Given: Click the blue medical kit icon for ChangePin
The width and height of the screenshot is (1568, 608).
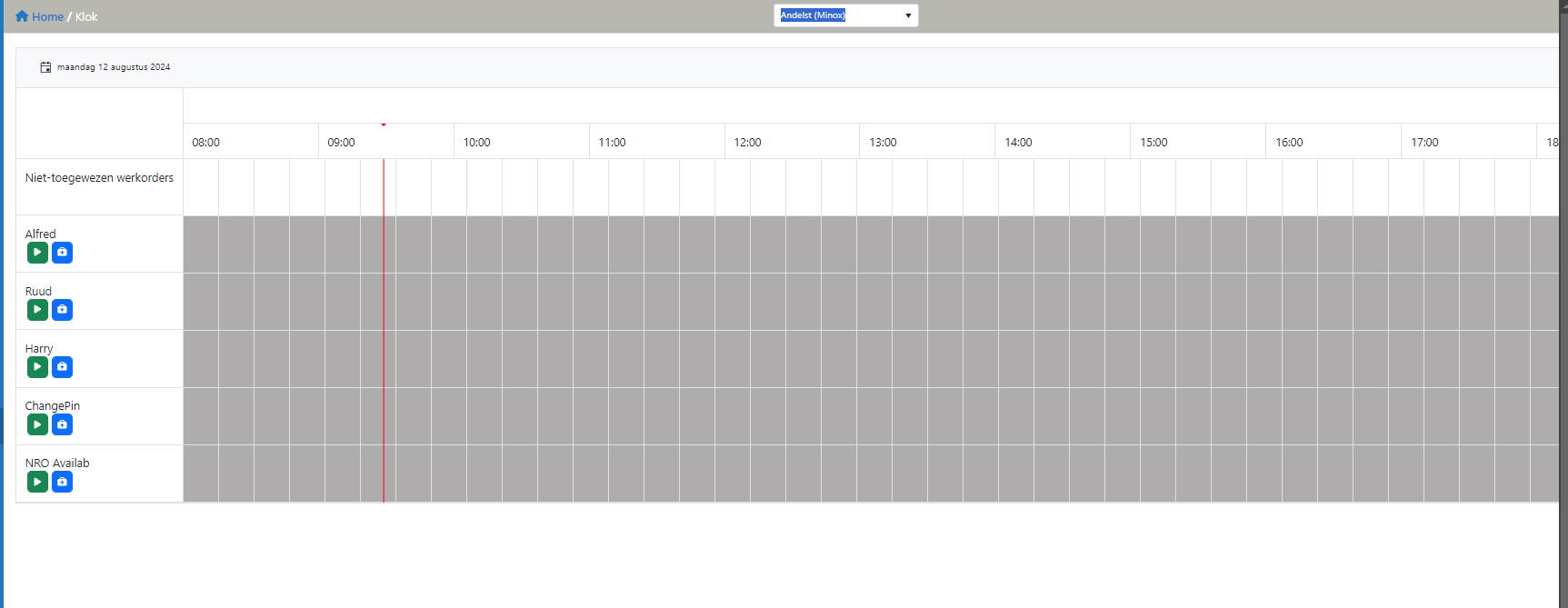Looking at the screenshot, I should (62, 424).
